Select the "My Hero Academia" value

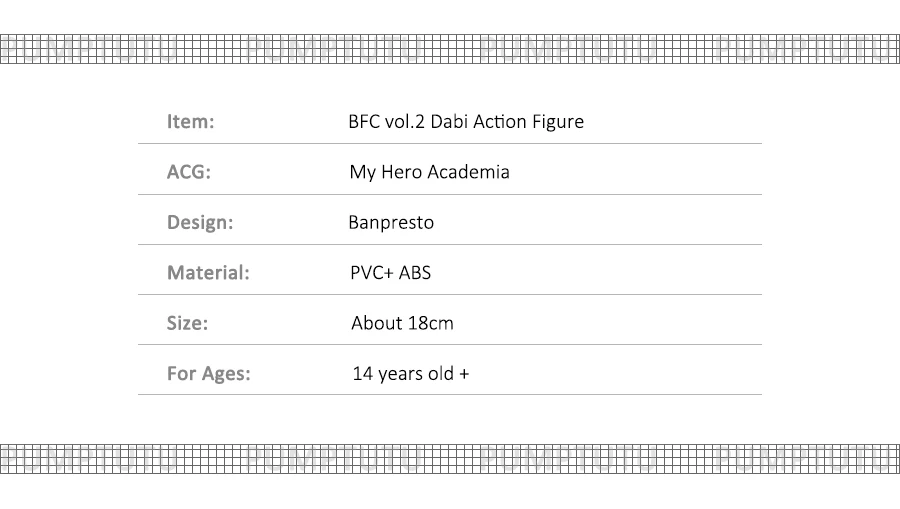pos(429,172)
